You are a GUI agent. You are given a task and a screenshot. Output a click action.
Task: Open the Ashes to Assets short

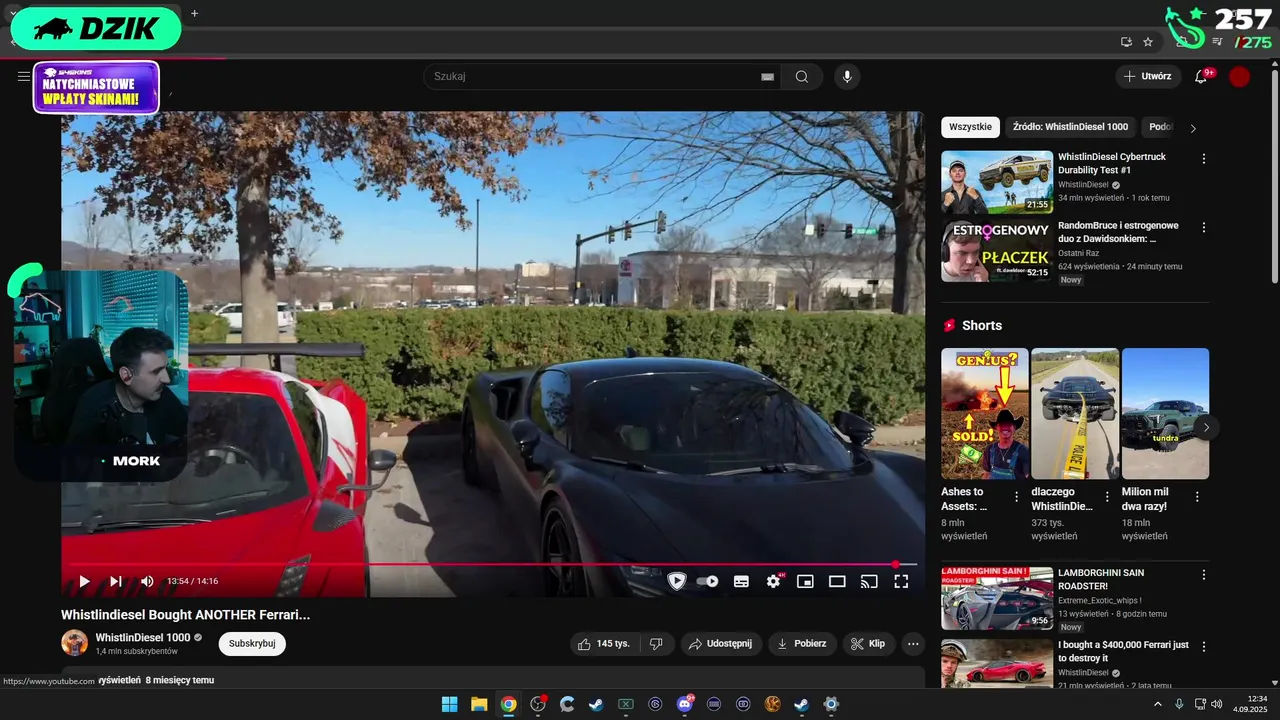(x=985, y=414)
